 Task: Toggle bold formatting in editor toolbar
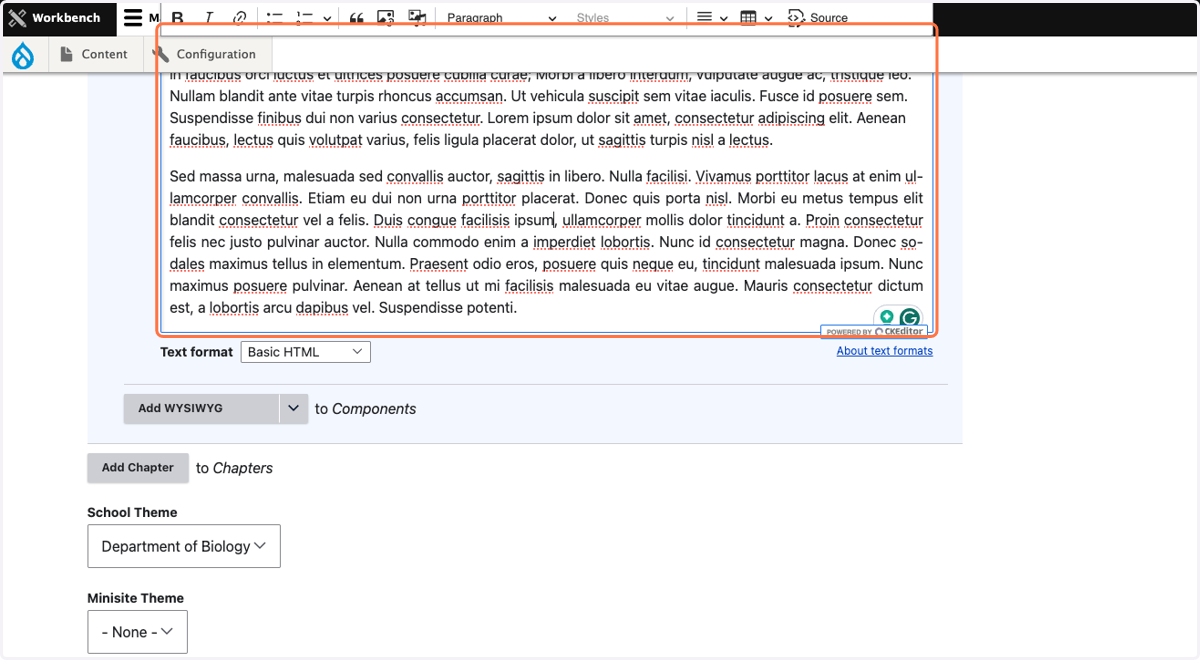pyautogui.click(x=178, y=18)
